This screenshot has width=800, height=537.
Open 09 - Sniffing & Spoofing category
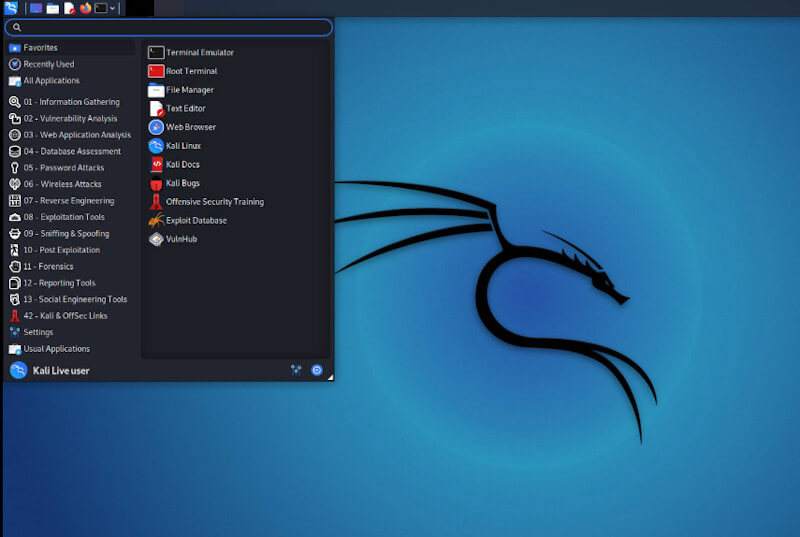71,234
